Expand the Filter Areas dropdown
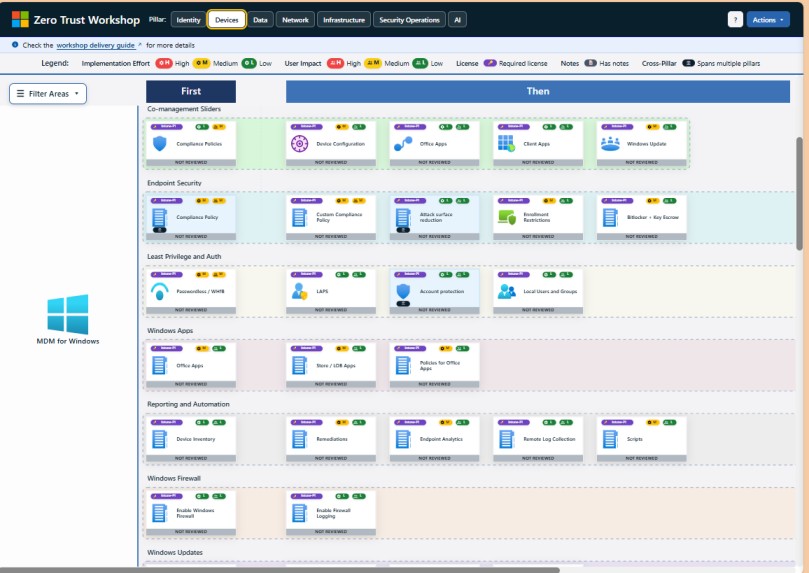The width and height of the screenshot is (809, 573). 48,93
